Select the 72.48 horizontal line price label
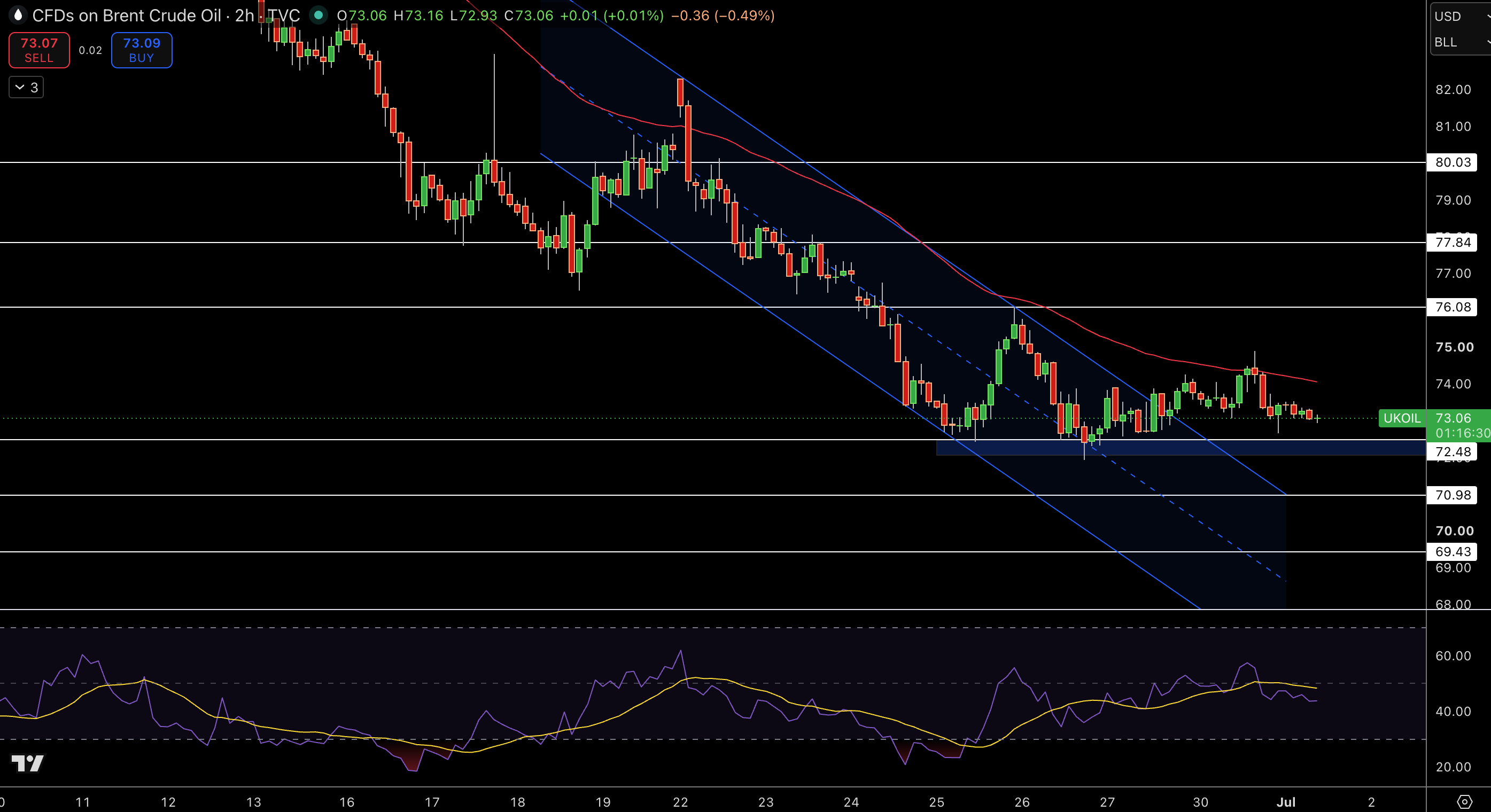 click(x=1453, y=452)
